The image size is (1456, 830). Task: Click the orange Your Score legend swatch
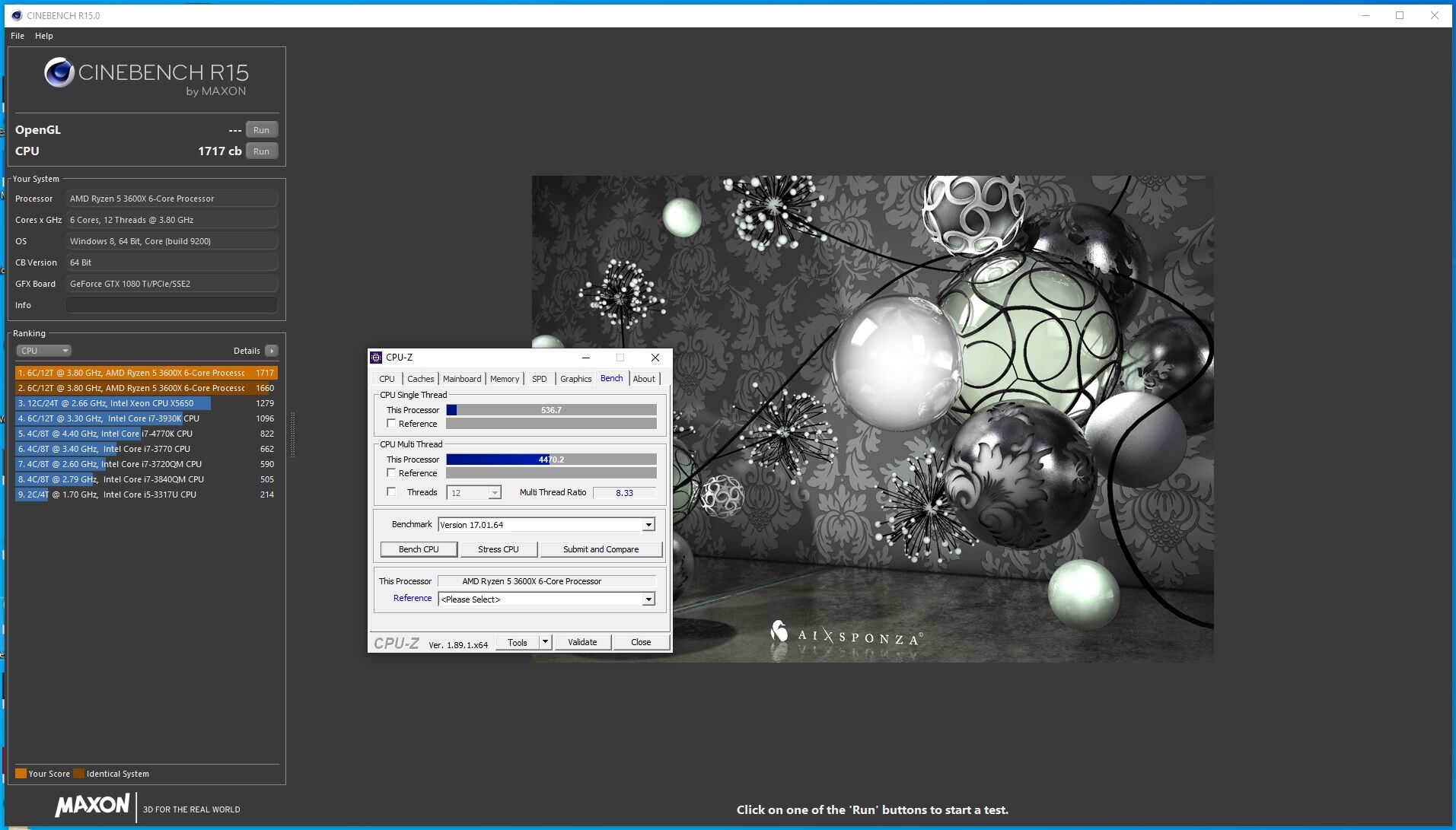tap(21, 774)
